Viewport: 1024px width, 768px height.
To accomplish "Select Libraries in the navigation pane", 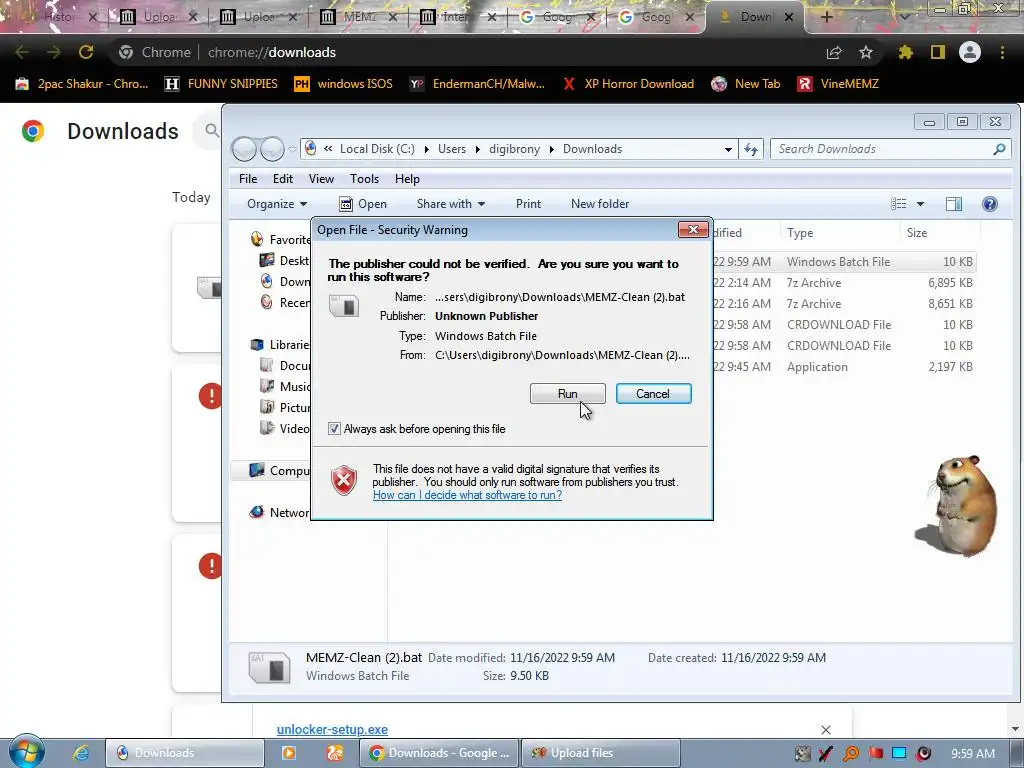I will 281,344.
